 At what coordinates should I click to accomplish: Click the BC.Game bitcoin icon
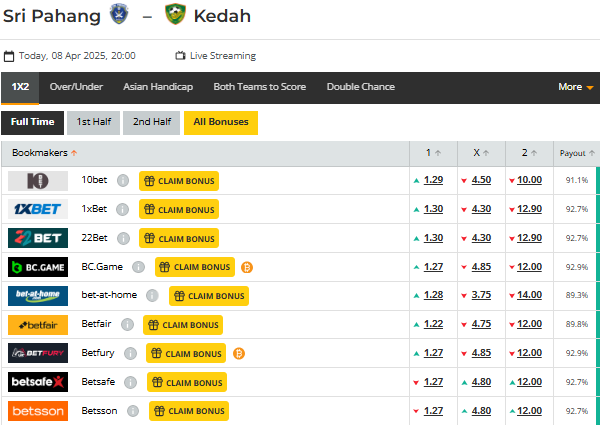tap(246, 267)
